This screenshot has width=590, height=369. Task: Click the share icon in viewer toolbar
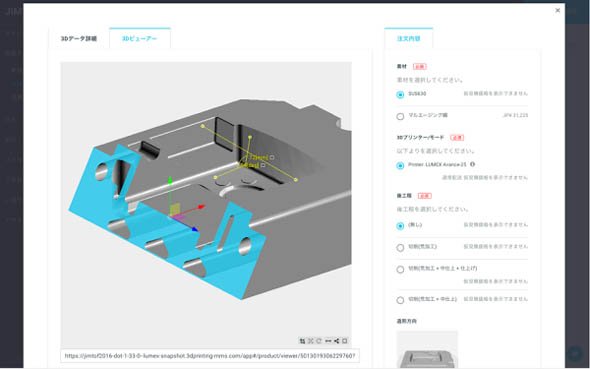click(x=336, y=341)
